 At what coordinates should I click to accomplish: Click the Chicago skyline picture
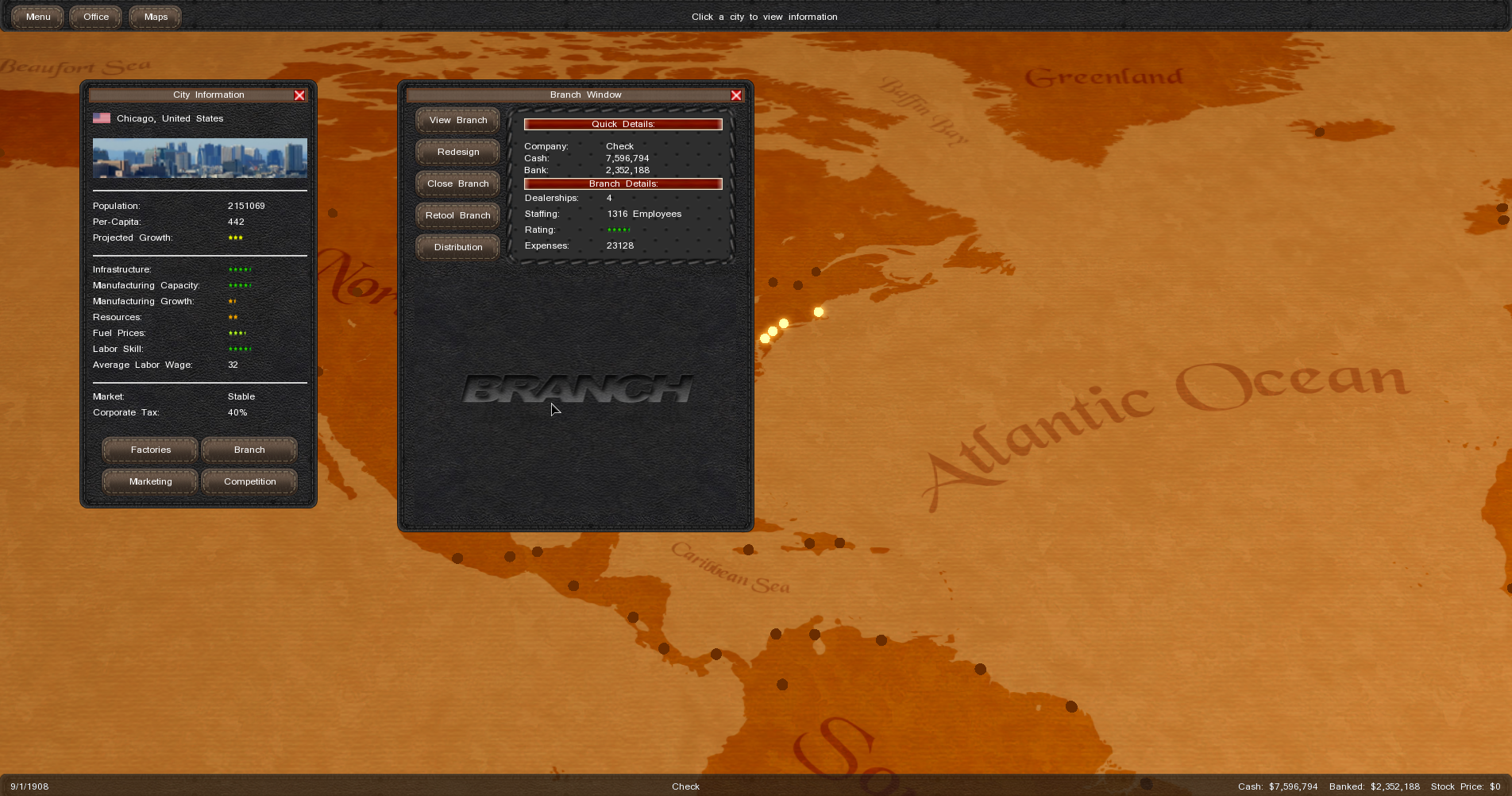pyautogui.click(x=199, y=158)
